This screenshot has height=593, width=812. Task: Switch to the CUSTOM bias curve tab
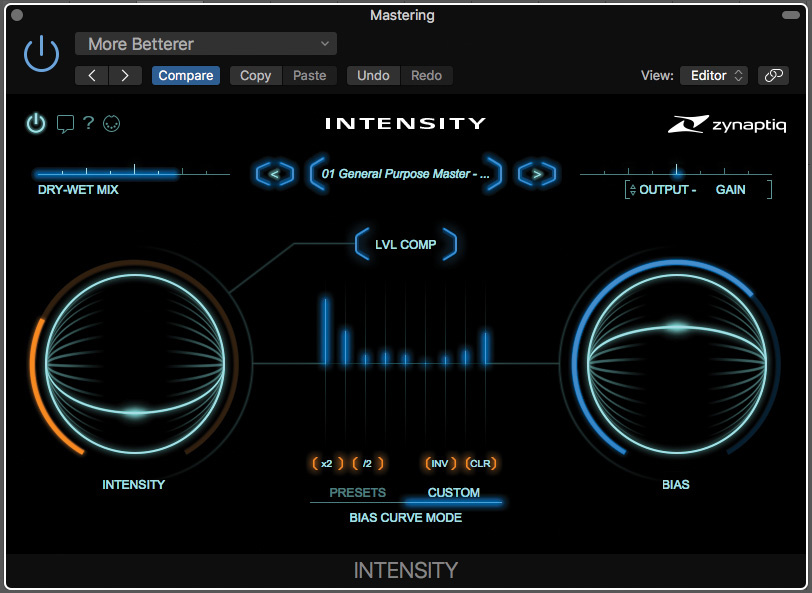click(454, 493)
